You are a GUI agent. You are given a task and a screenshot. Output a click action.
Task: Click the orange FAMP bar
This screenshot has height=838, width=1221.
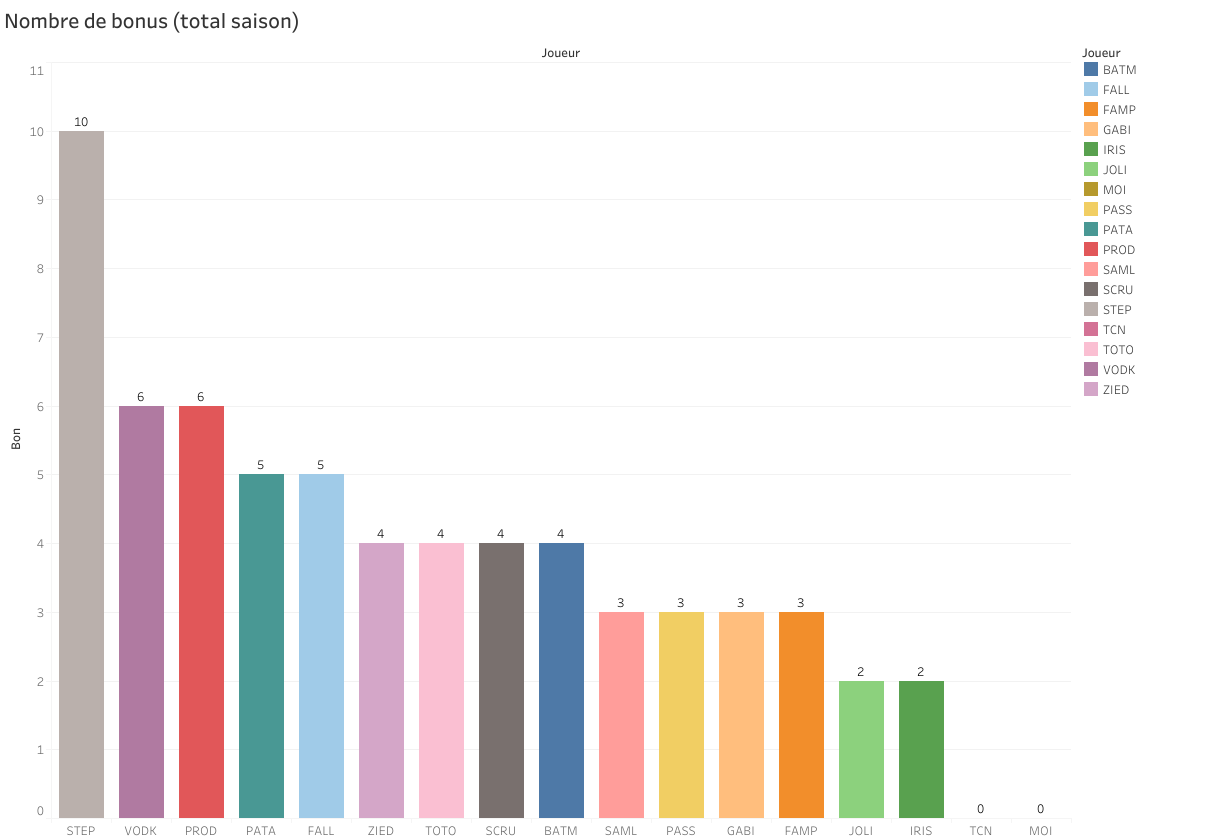(x=801, y=715)
